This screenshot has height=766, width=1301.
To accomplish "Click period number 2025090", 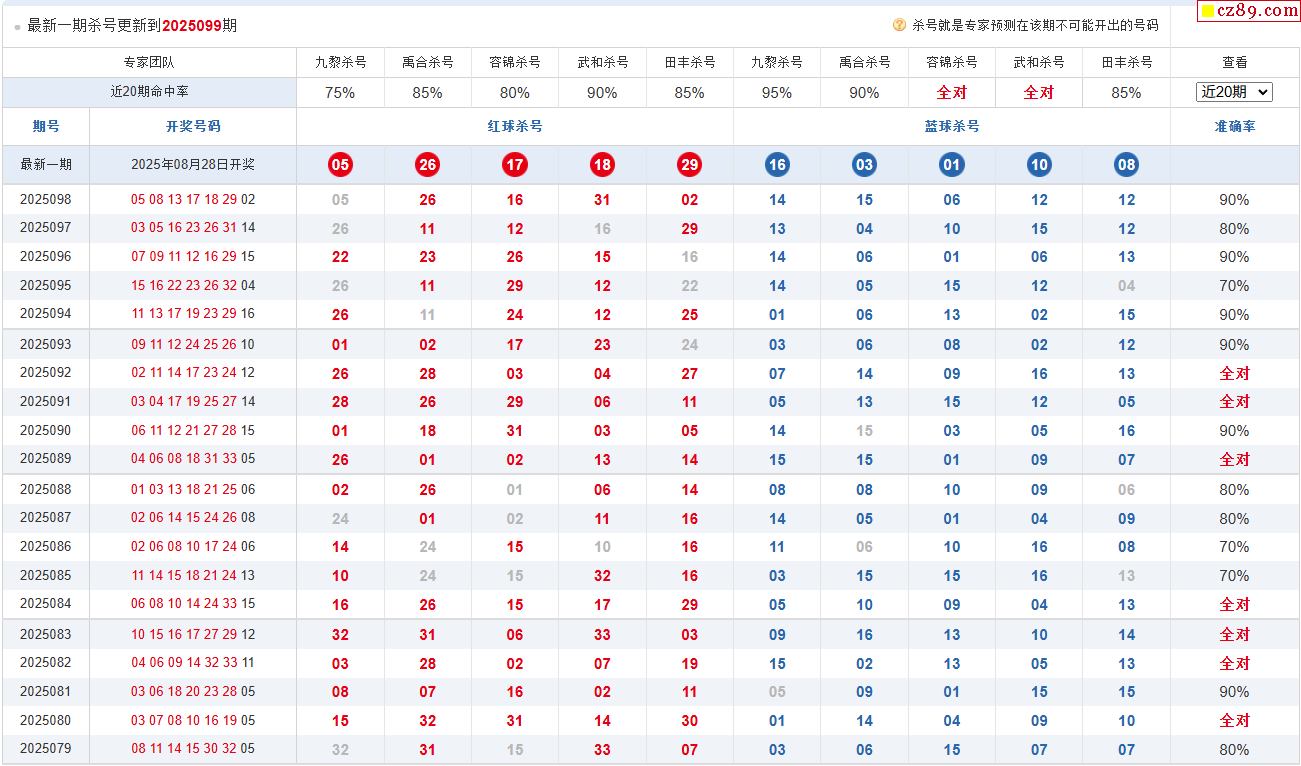I will [46, 430].
